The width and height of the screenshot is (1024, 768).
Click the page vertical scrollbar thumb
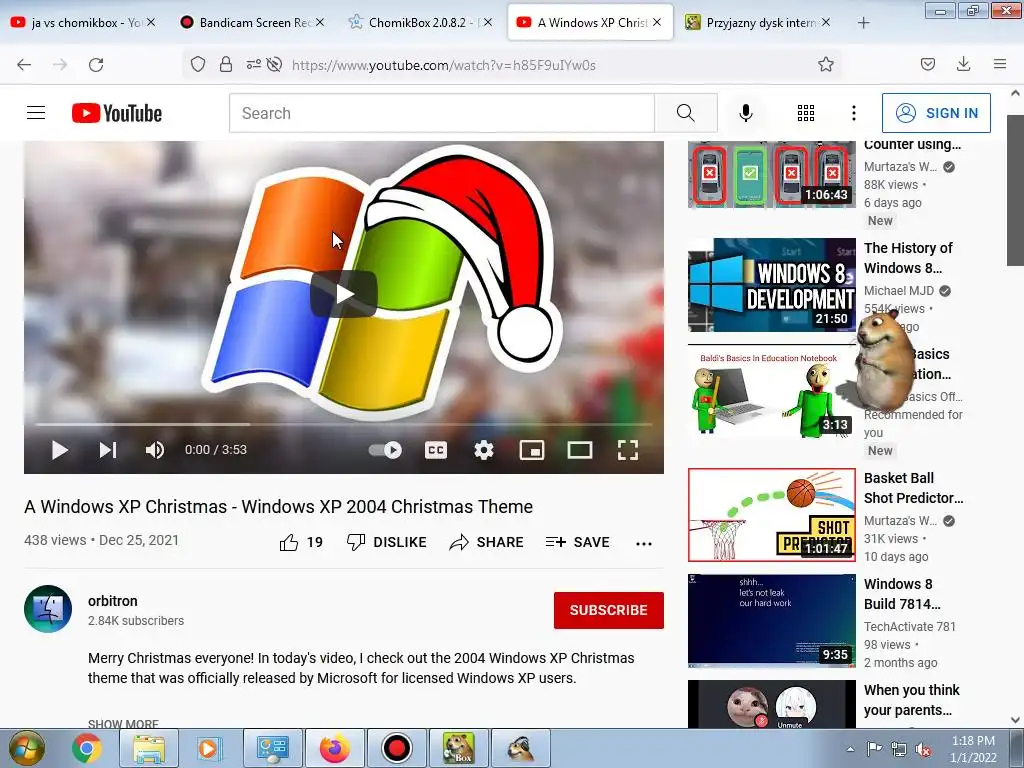click(1016, 190)
